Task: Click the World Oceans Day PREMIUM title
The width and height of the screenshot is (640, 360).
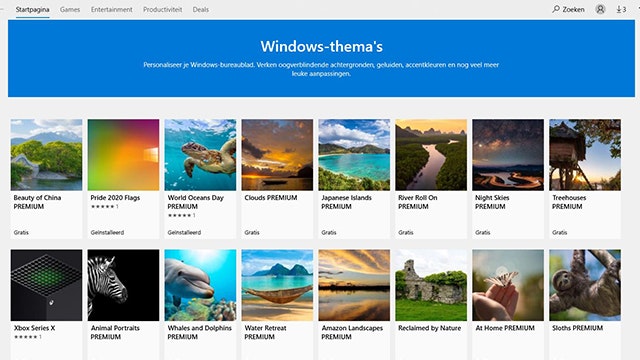Action: click(196, 202)
